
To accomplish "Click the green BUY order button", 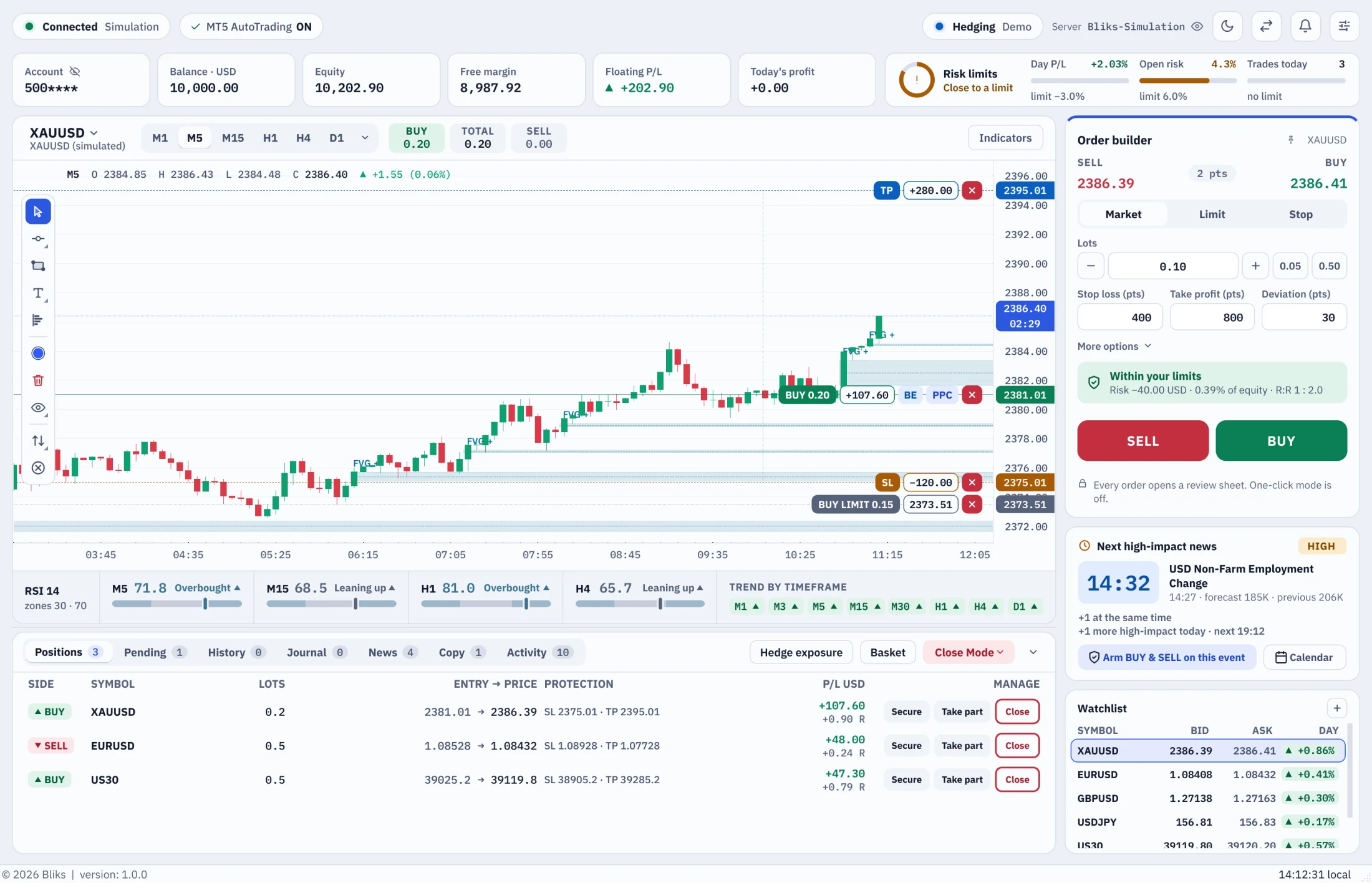I will click(1281, 441).
